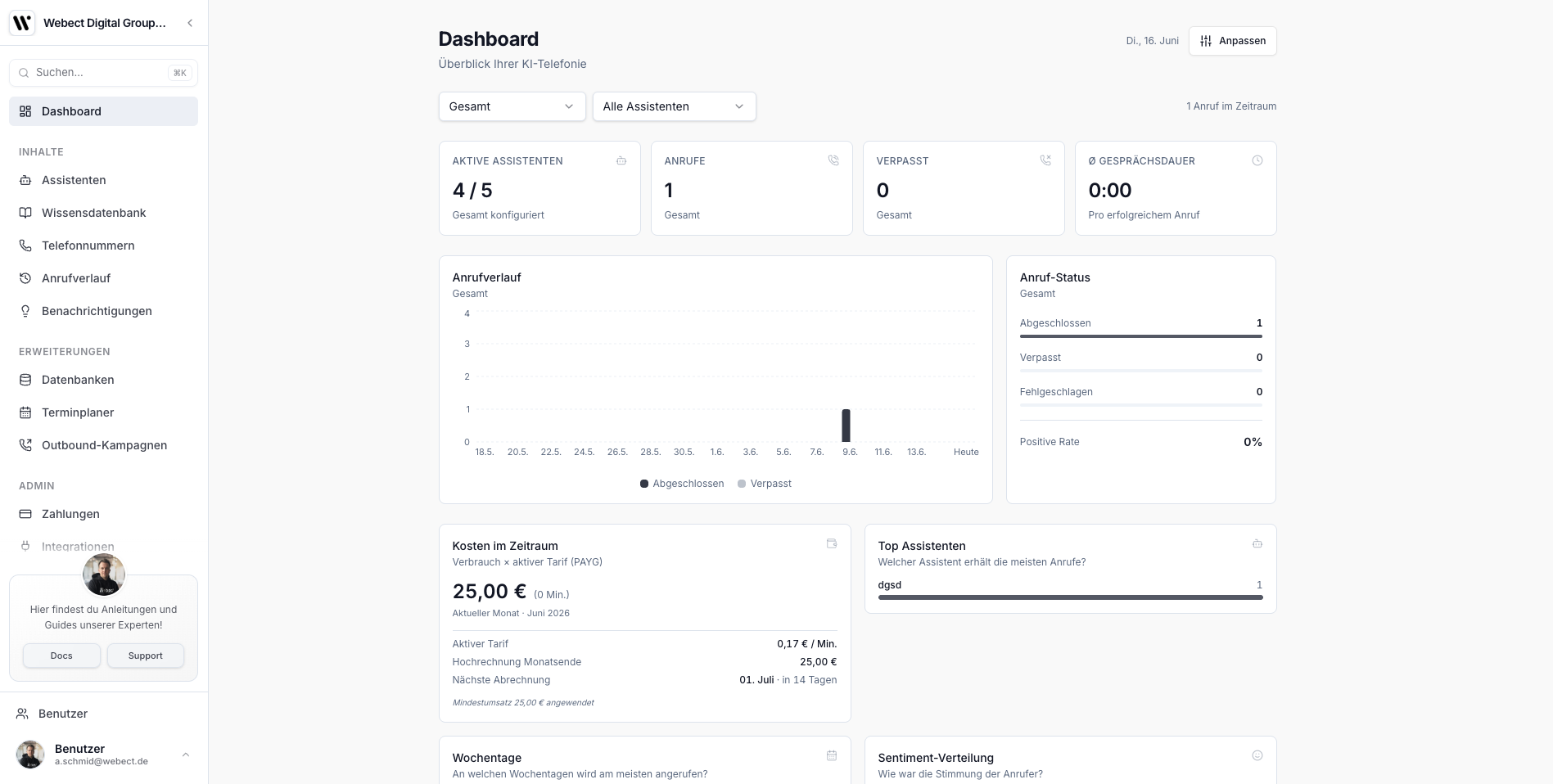This screenshot has width=1553, height=784.
Task: Open the Assistenten page
Action: click(x=103, y=180)
